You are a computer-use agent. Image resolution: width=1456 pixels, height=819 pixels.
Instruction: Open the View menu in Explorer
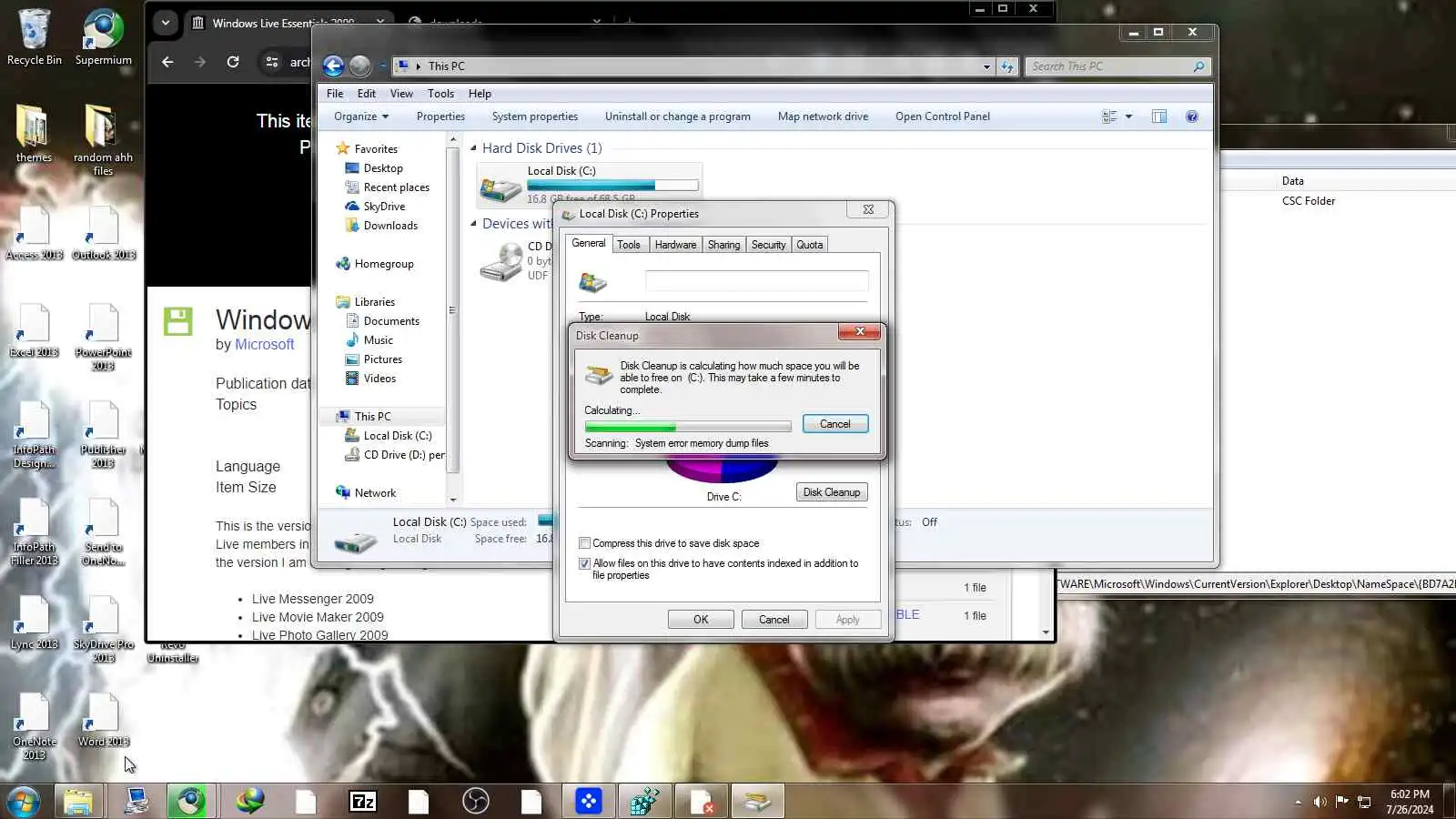[401, 94]
